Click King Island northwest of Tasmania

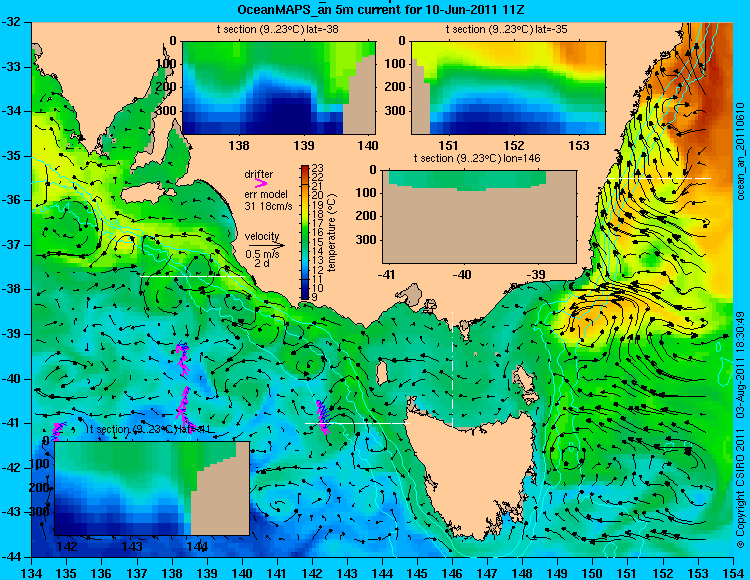coord(382,374)
